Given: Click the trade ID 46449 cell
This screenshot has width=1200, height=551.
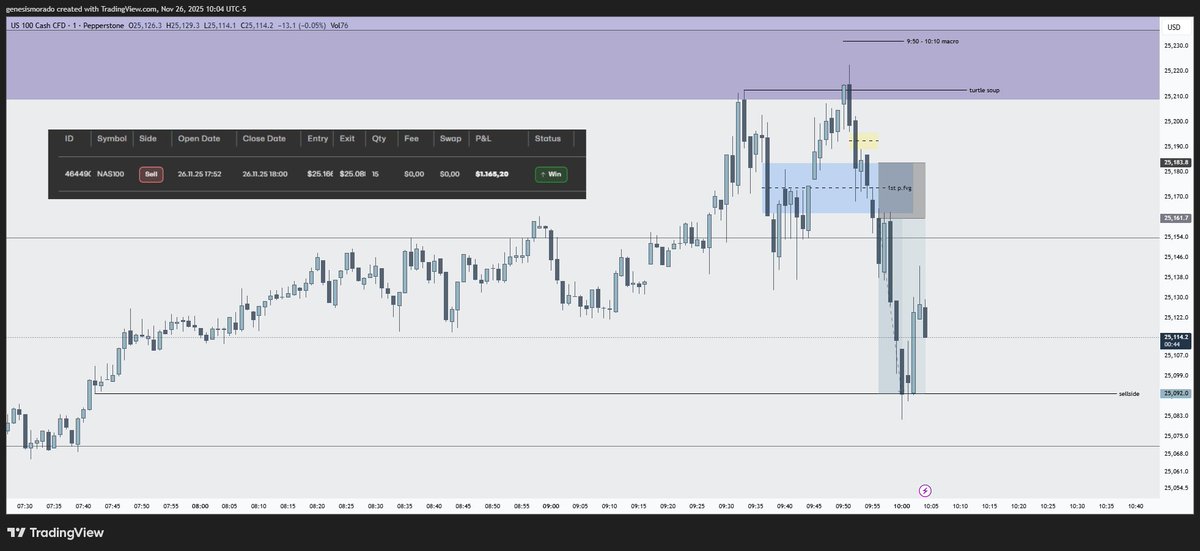Looking at the screenshot, I should click(78, 174).
